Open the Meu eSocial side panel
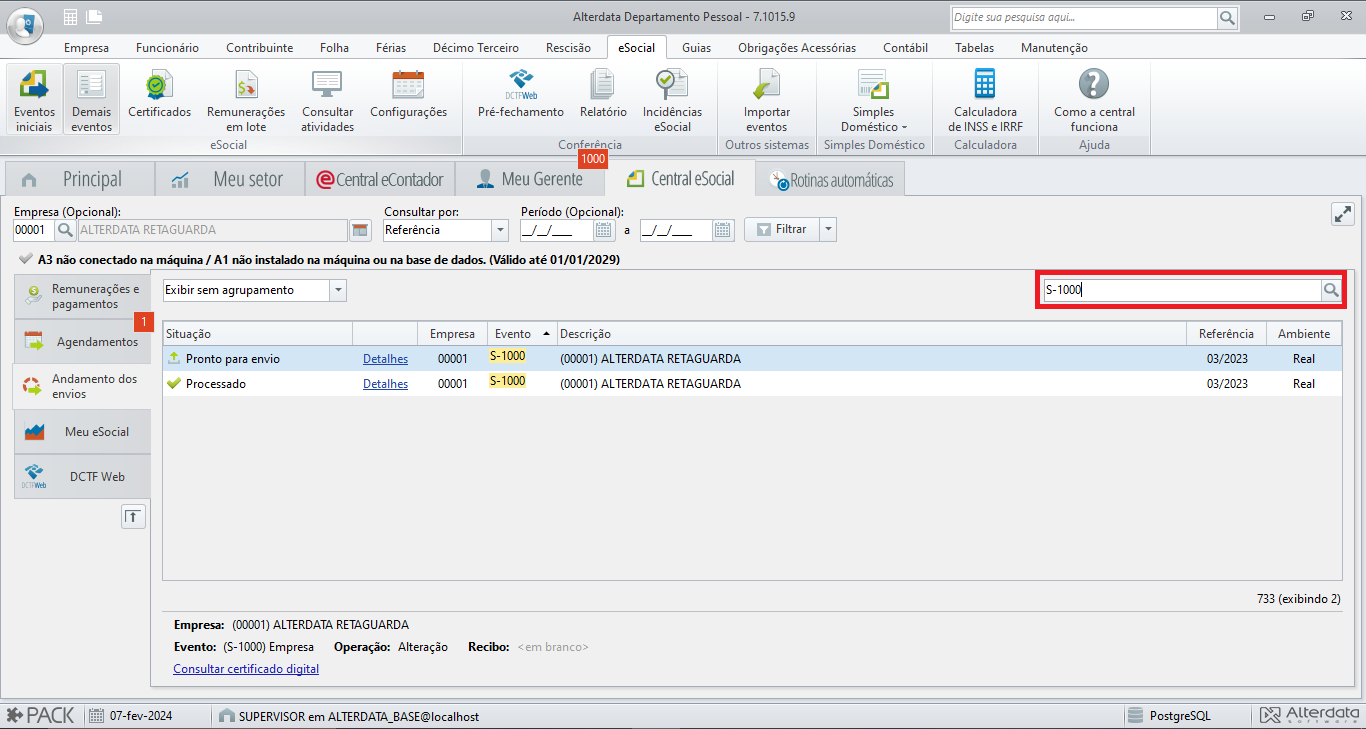 click(x=82, y=431)
